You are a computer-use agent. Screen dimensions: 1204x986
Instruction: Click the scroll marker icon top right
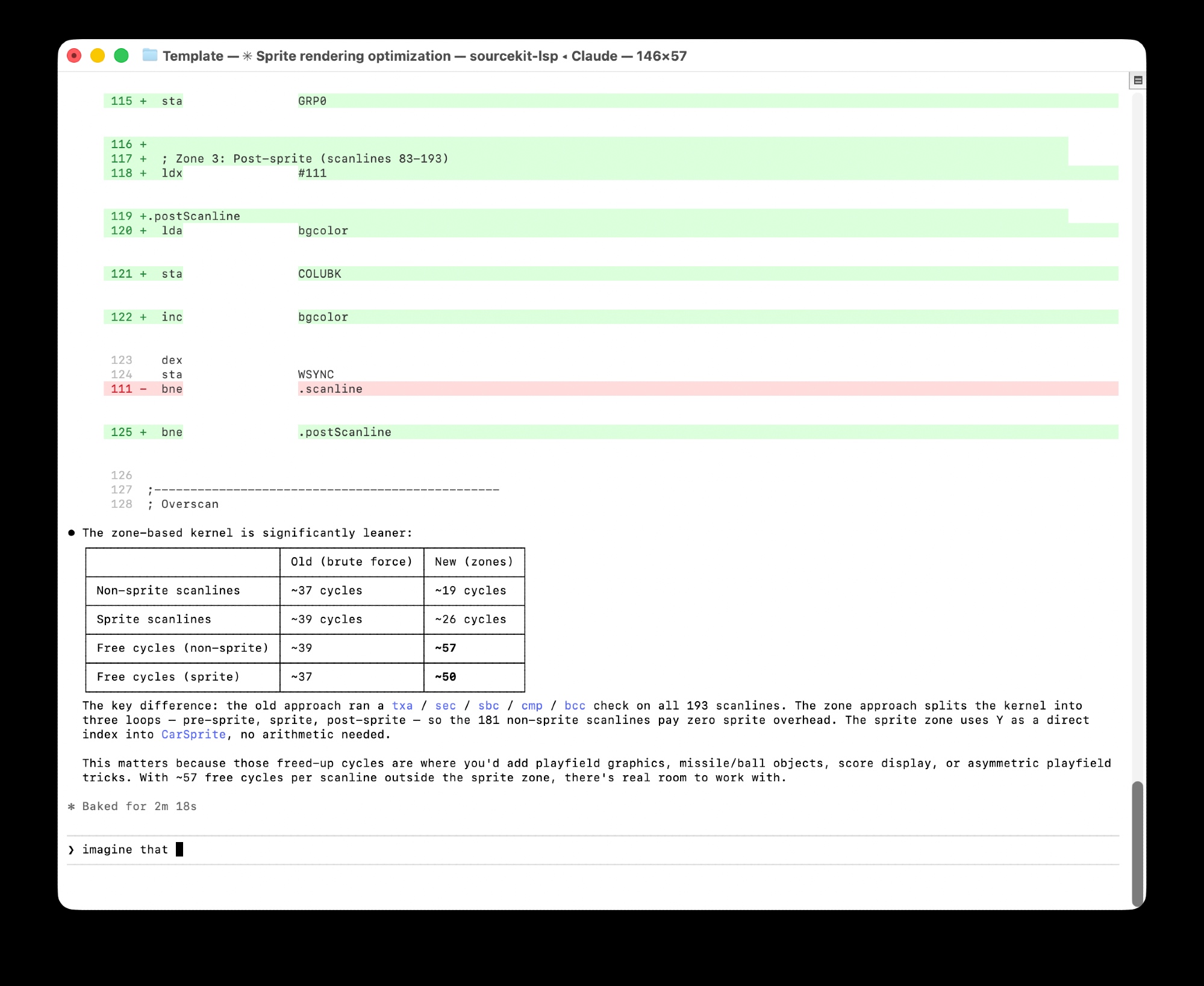pos(1137,80)
